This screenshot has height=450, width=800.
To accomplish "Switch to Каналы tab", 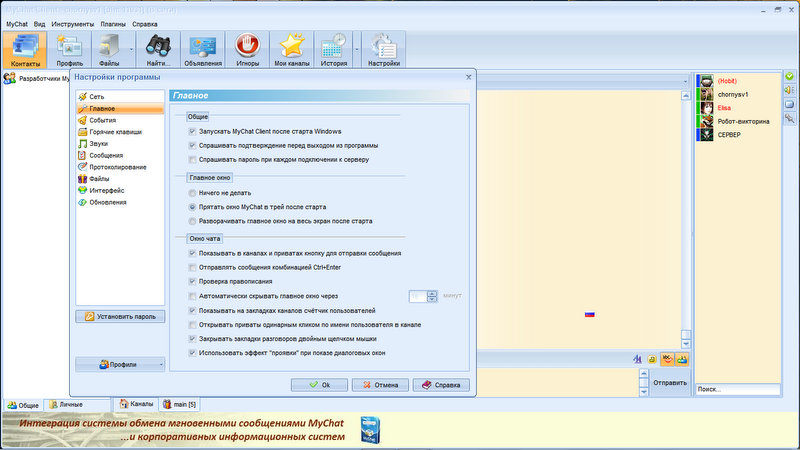I will (136, 404).
